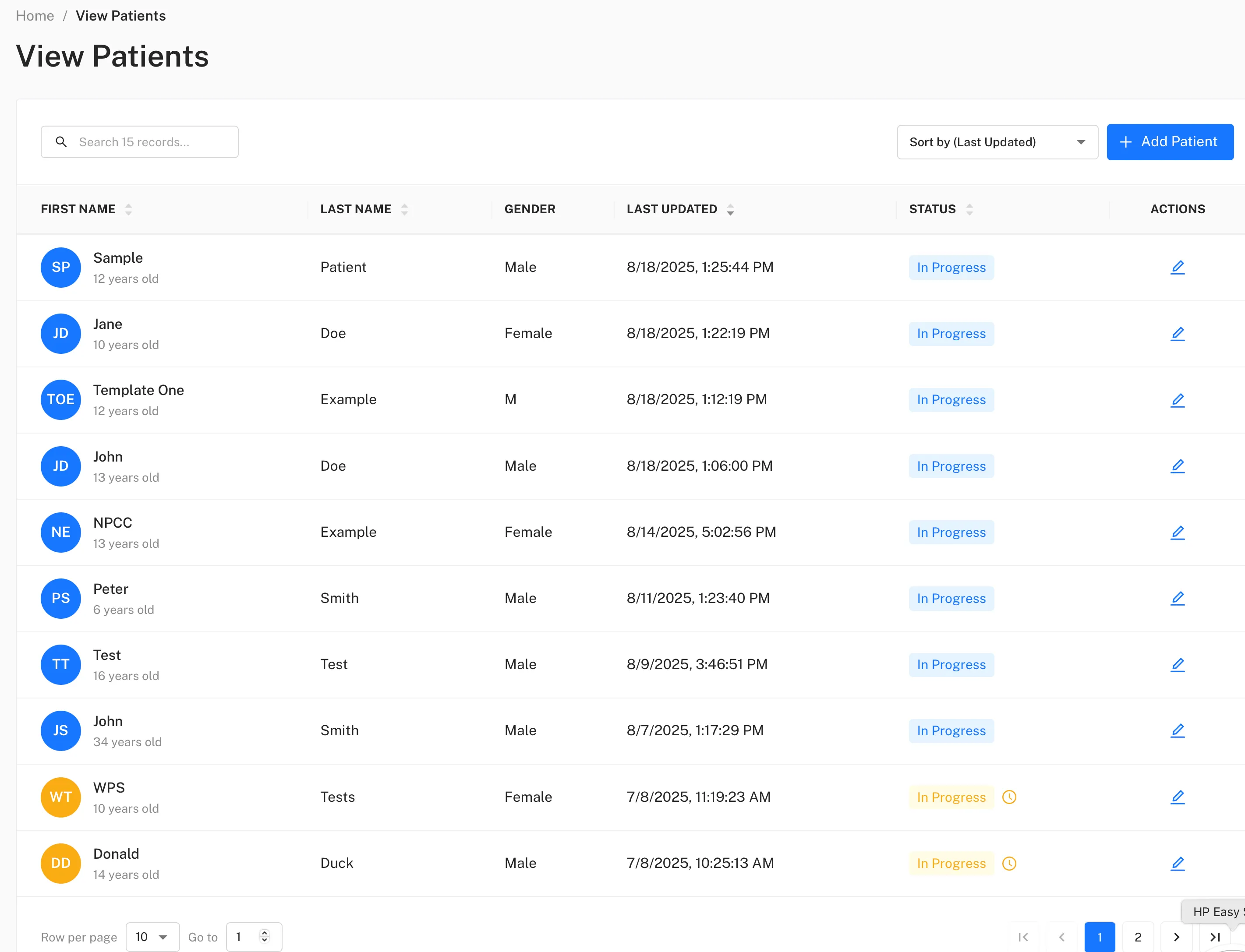The image size is (1245, 952).
Task: Edit the Template One Example row
Action: (1178, 400)
